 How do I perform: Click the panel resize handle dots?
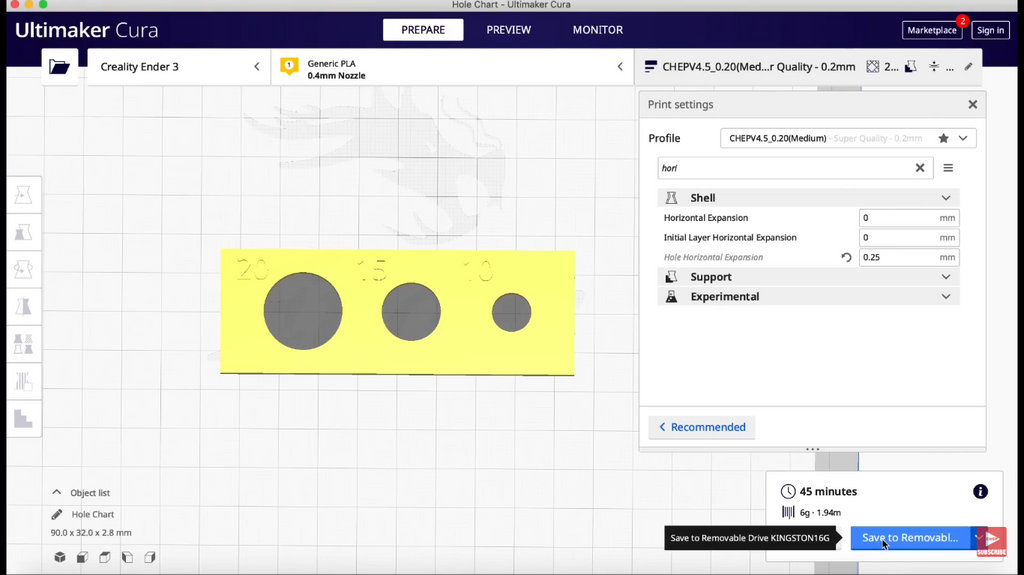point(812,450)
